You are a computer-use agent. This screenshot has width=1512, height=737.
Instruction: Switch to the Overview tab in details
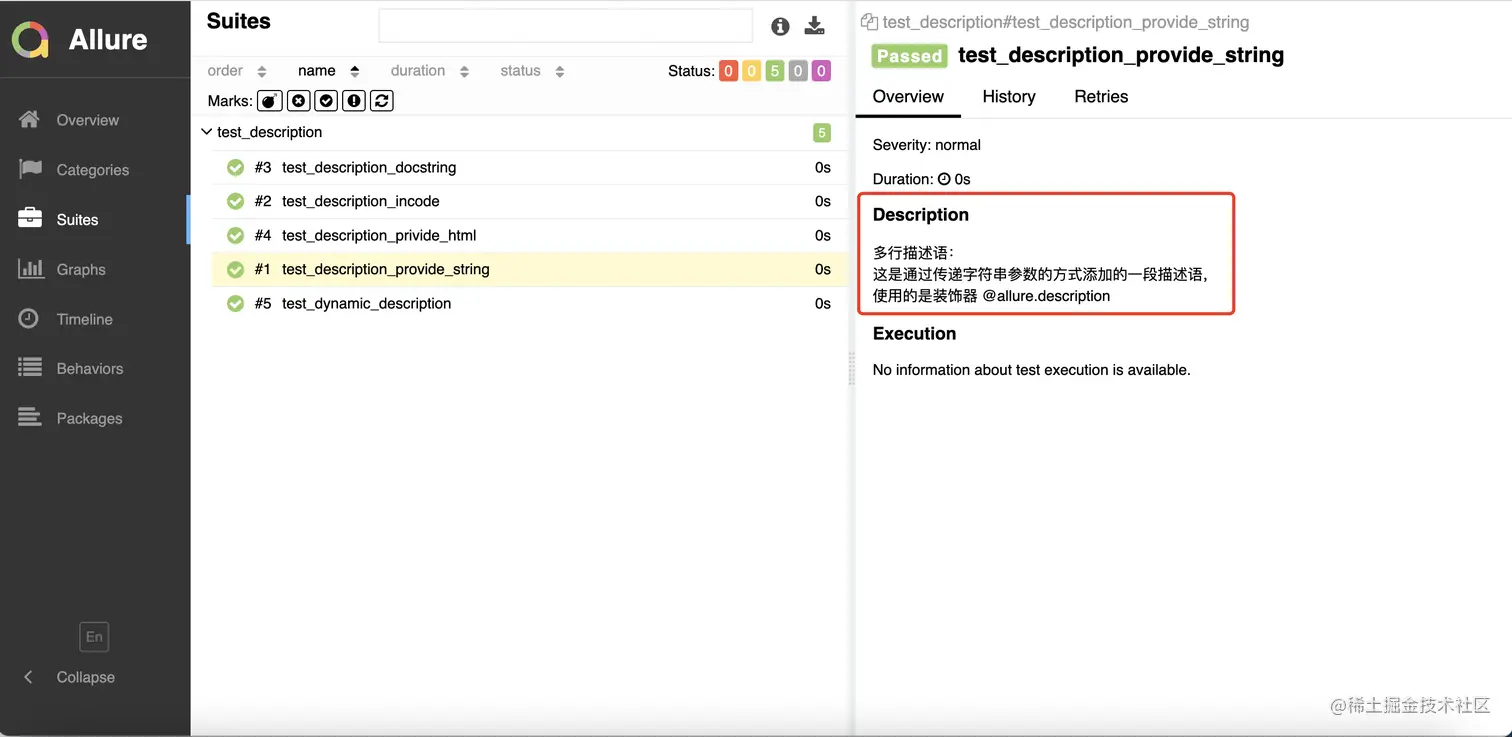[x=908, y=97]
